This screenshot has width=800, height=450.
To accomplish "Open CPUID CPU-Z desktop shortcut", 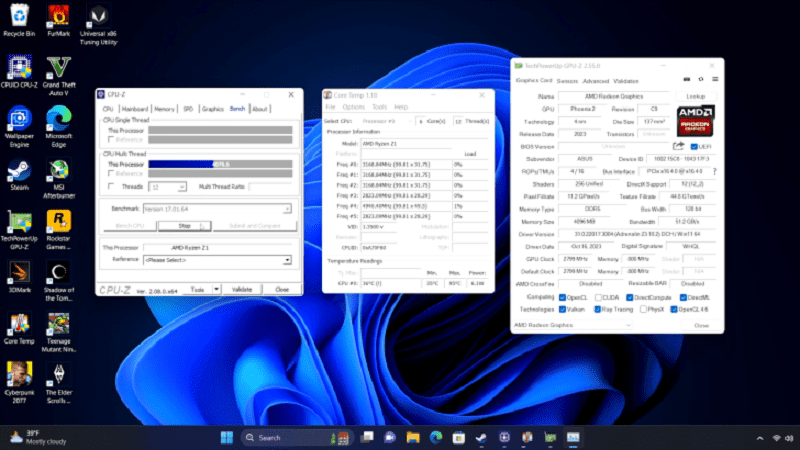I will click(x=19, y=72).
